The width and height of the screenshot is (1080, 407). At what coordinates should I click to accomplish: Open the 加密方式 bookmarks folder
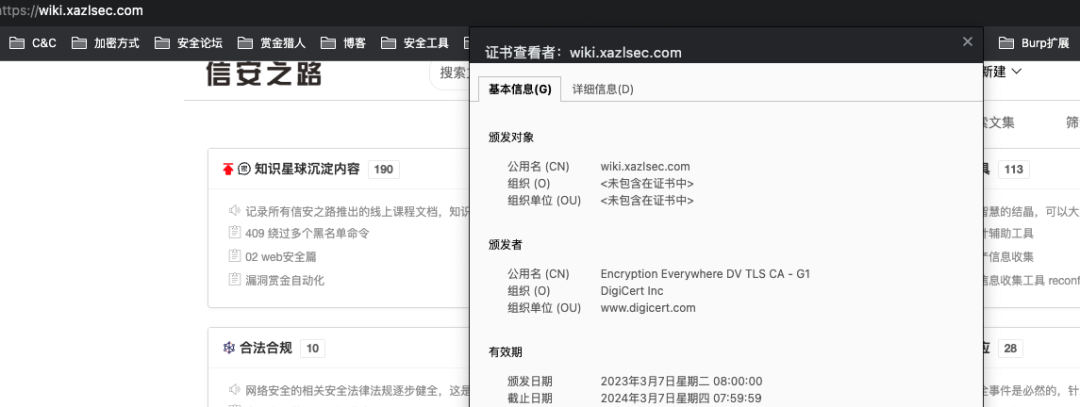[105, 43]
